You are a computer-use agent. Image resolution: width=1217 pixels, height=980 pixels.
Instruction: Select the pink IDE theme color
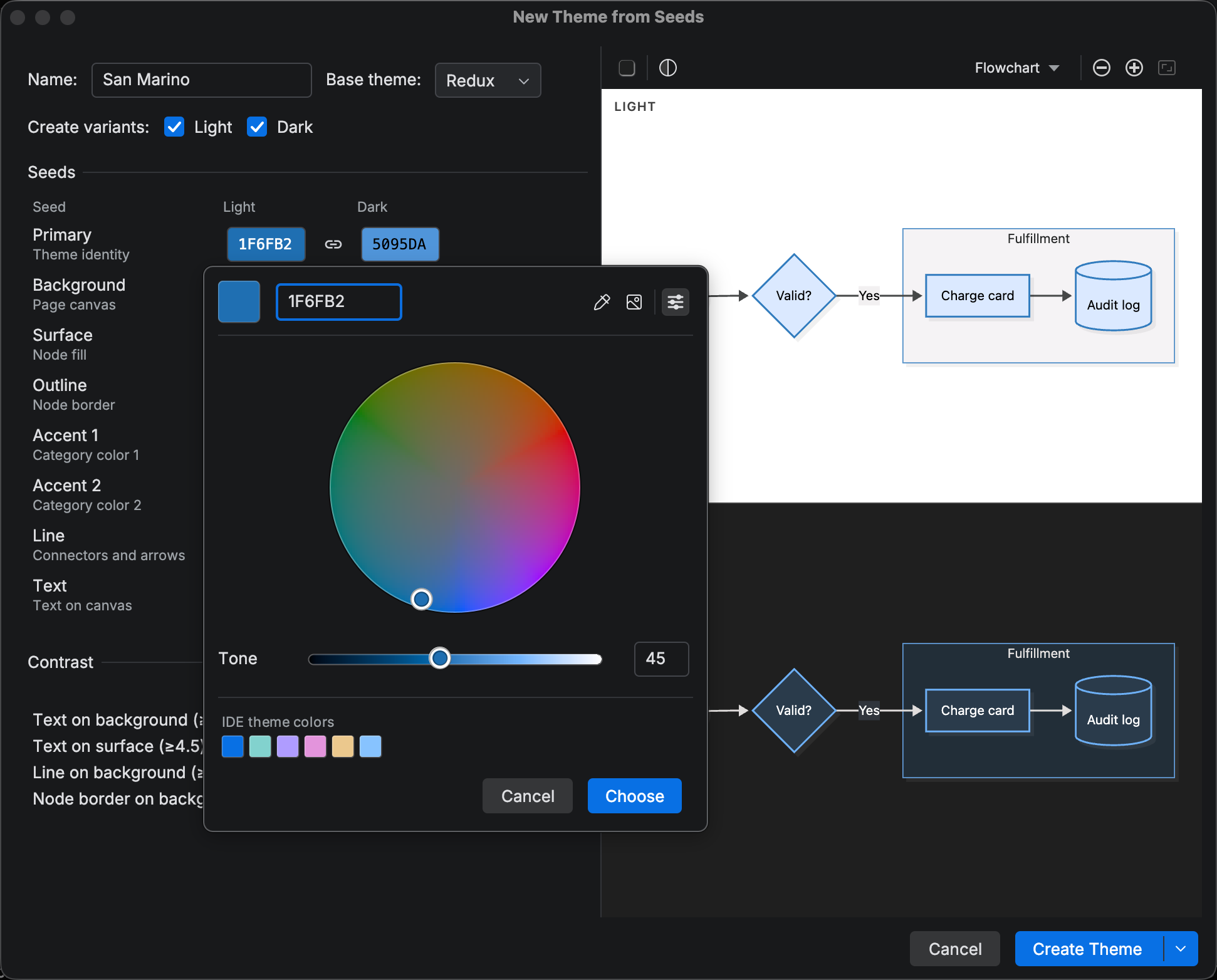coord(315,746)
